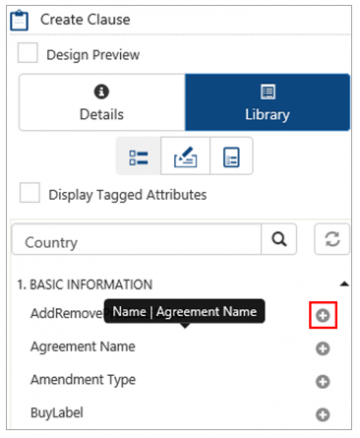The height and width of the screenshot is (438, 360).
Task: Add the Amendment Type attribute
Action: pyautogui.click(x=323, y=382)
